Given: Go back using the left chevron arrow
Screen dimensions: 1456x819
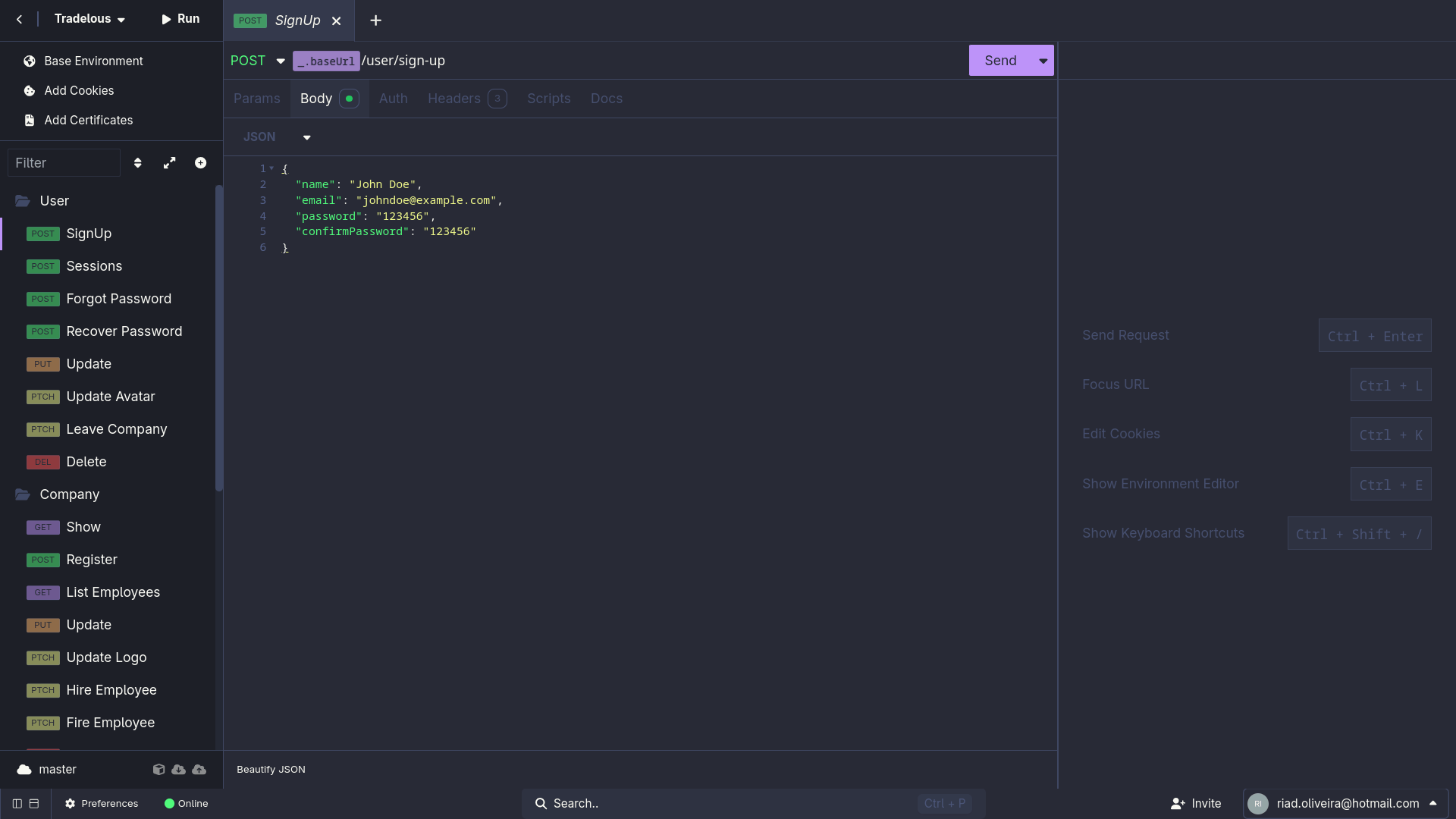Looking at the screenshot, I should 19,20.
